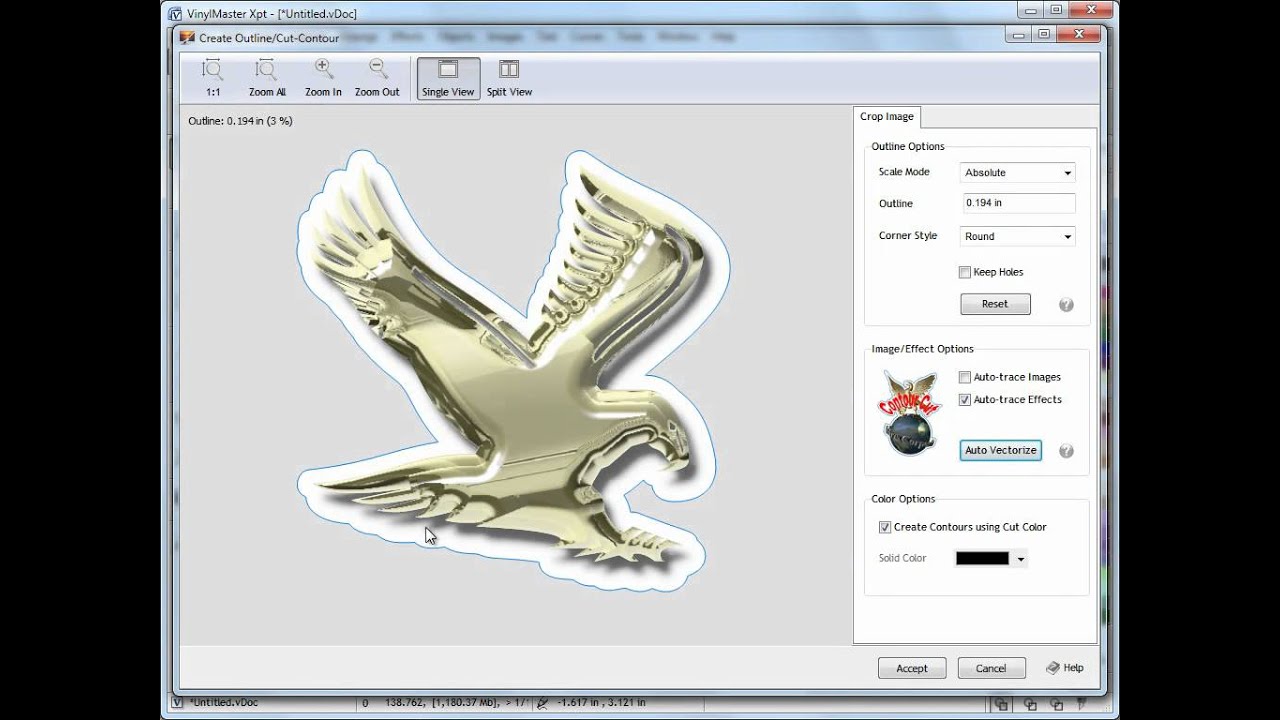The width and height of the screenshot is (1280, 720).
Task: Open the Solid Color dropdown arrow
Action: point(1020,560)
